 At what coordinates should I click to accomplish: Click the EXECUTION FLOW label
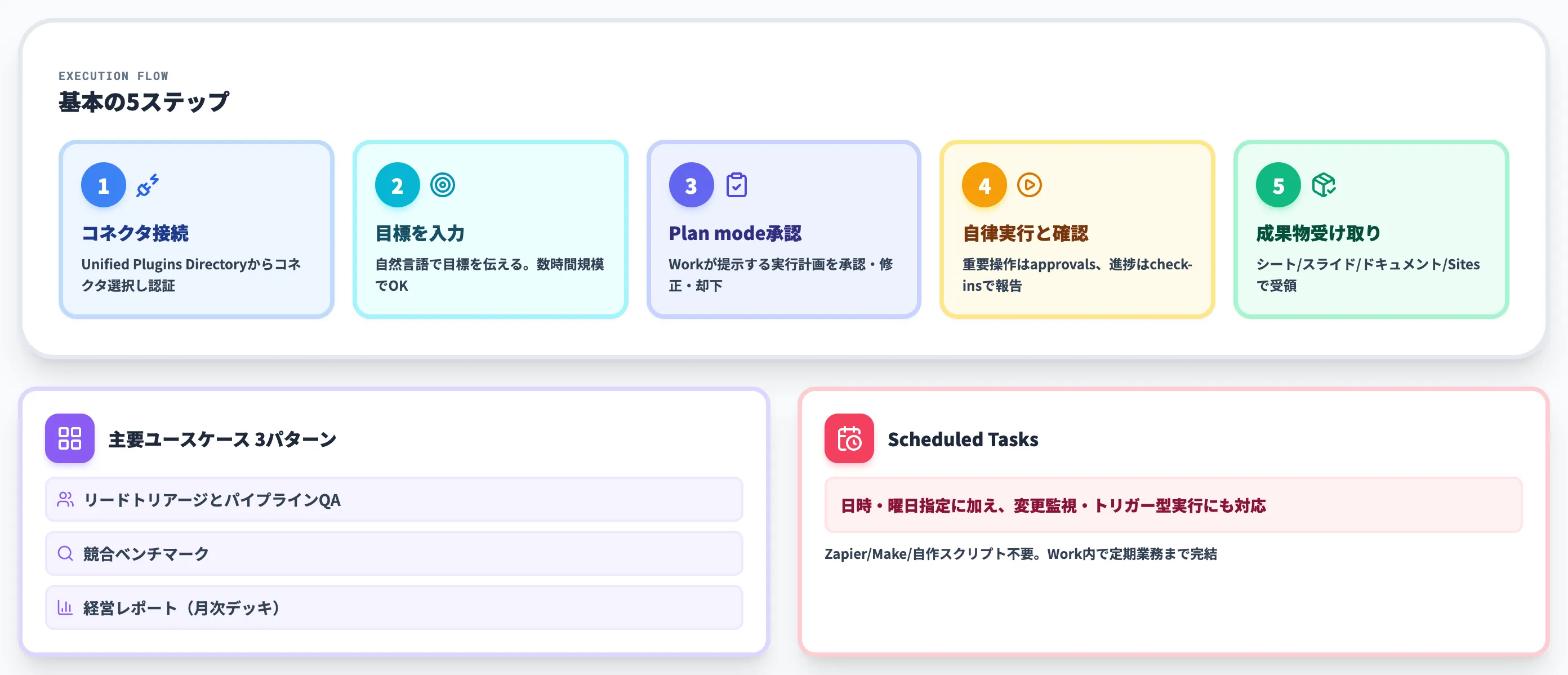113,76
